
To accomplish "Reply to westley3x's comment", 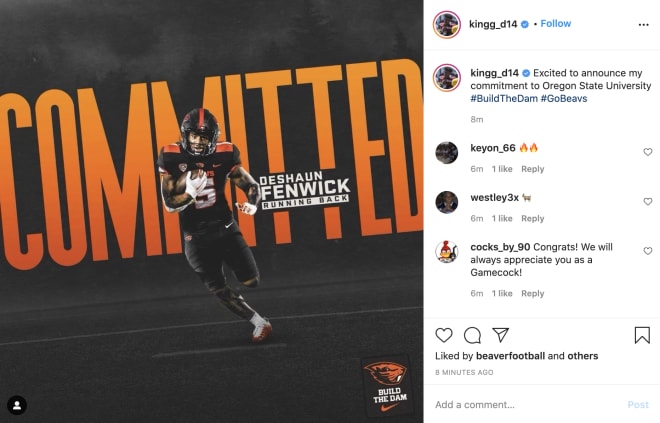I will click(x=532, y=218).
